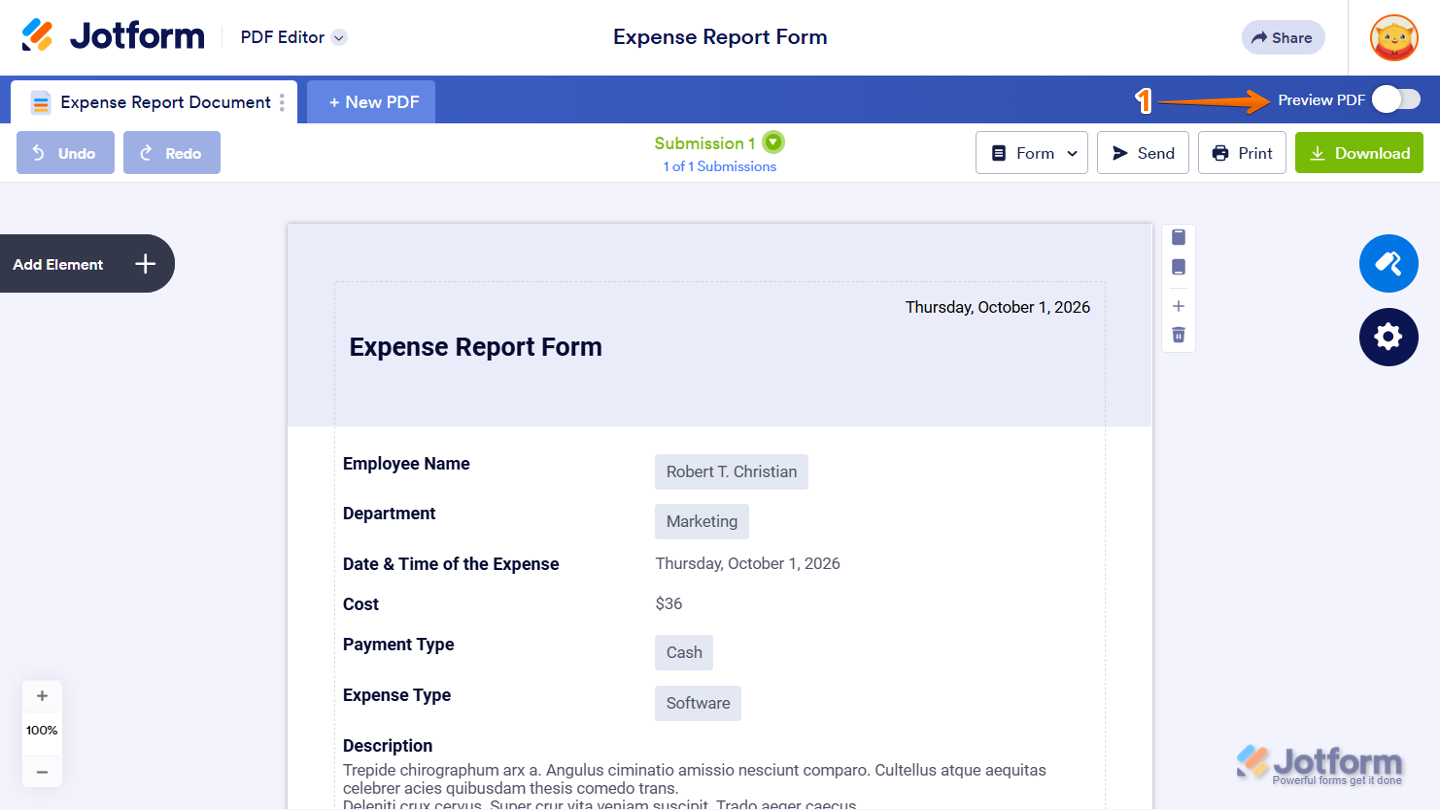The image size is (1440, 810).
Task: Click the Description label
Action: pyautogui.click(x=388, y=746)
